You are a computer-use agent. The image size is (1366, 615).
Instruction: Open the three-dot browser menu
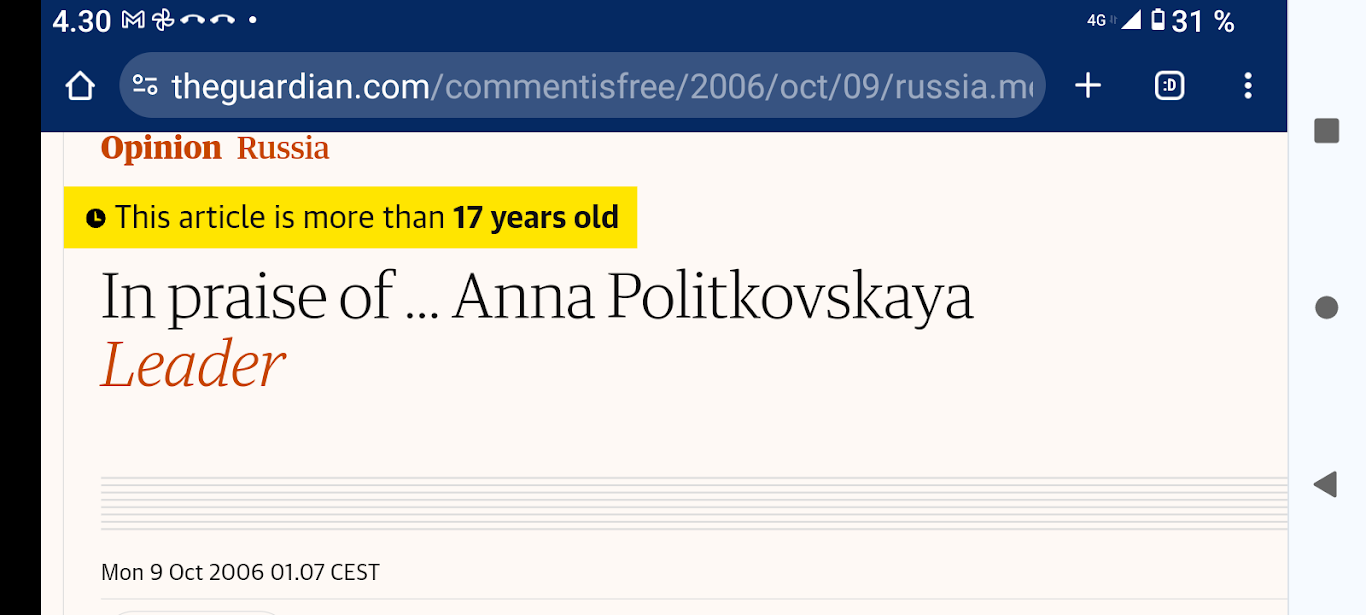tap(1247, 86)
